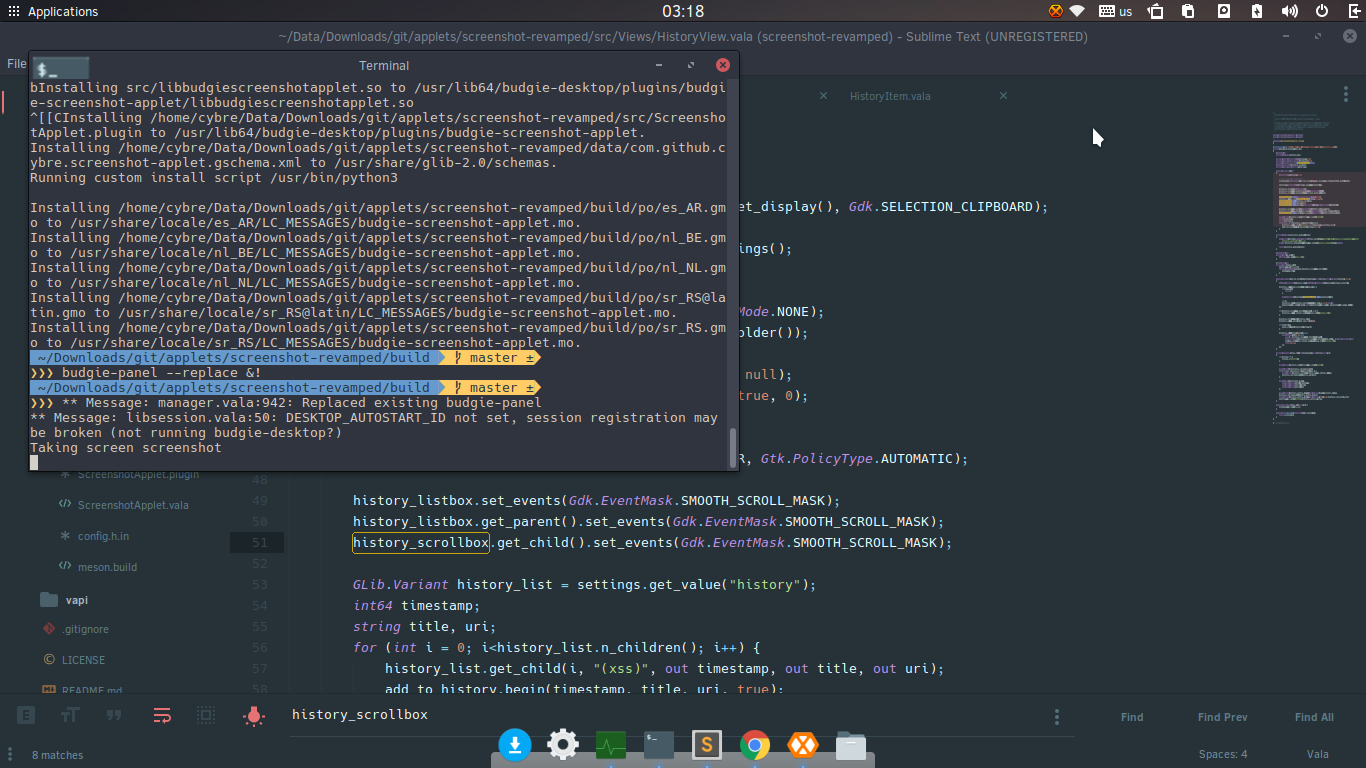Toggle highlight matches lightbulb option
The height and width of the screenshot is (768, 1366).
click(x=254, y=715)
